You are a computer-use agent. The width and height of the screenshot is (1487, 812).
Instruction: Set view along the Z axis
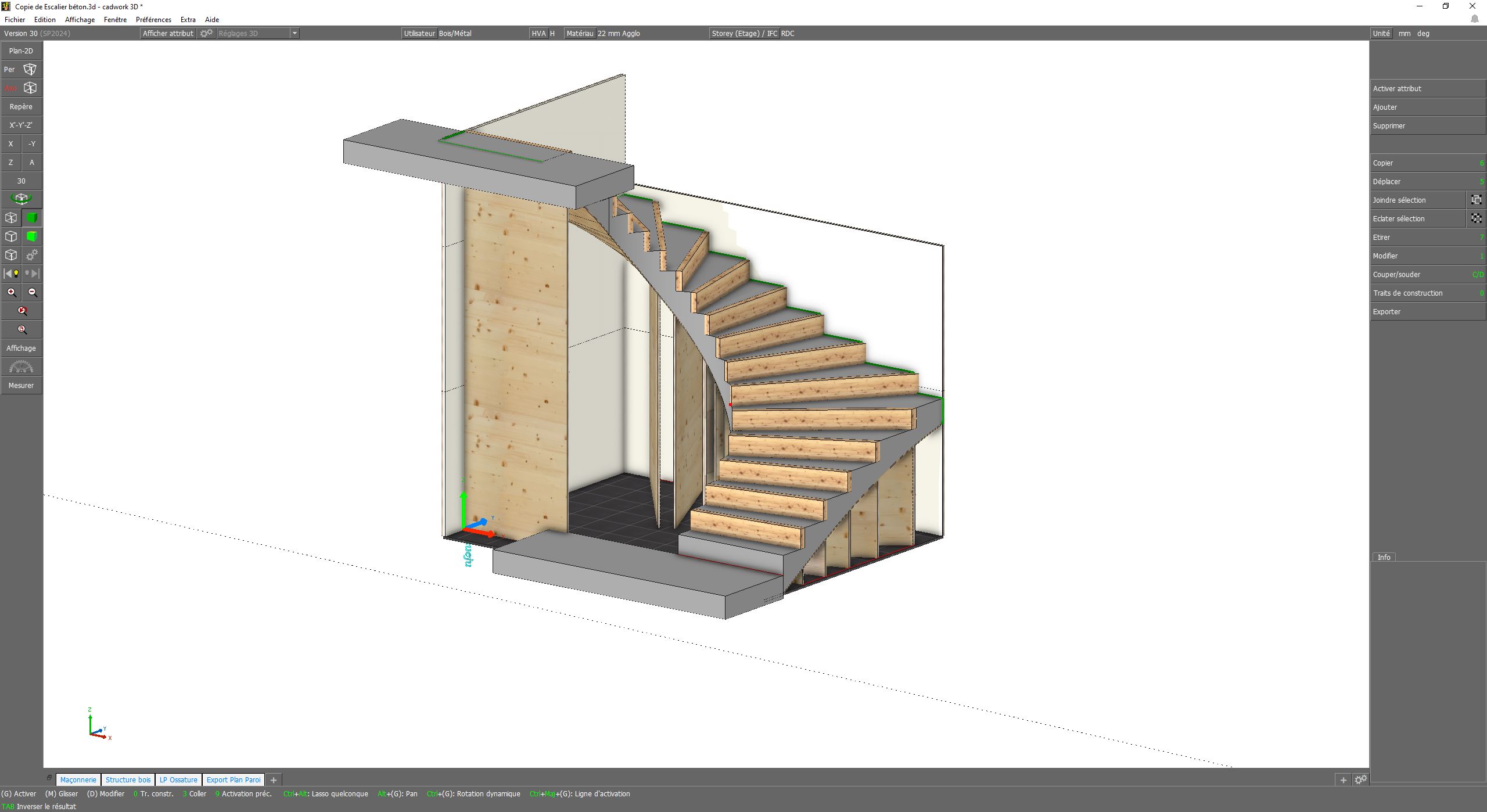(x=11, y=163)
